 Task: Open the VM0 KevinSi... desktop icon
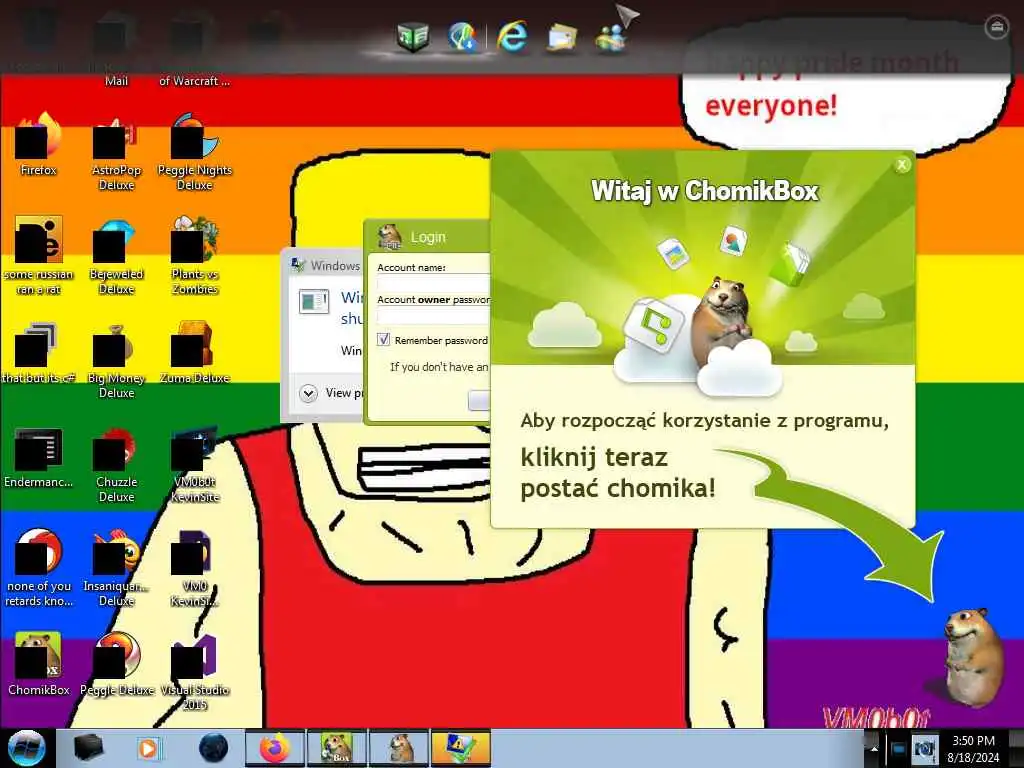[195, 568]
